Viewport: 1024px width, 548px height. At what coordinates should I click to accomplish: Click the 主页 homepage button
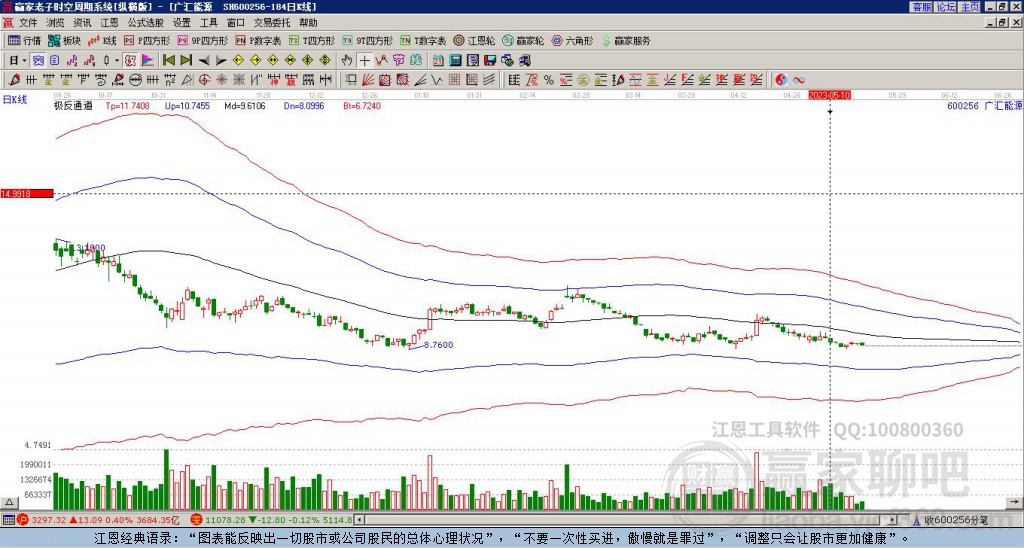[x=970, y=7]
